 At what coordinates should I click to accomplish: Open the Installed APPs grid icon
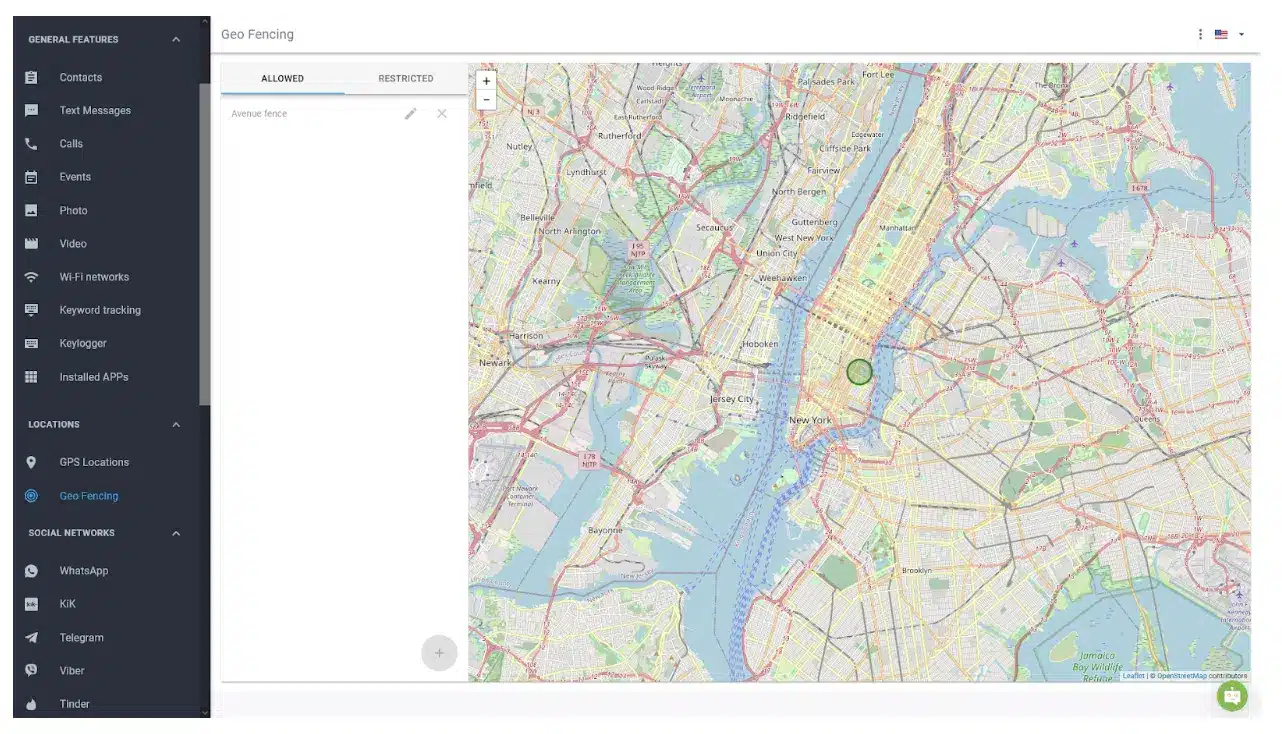click(31, 377)
